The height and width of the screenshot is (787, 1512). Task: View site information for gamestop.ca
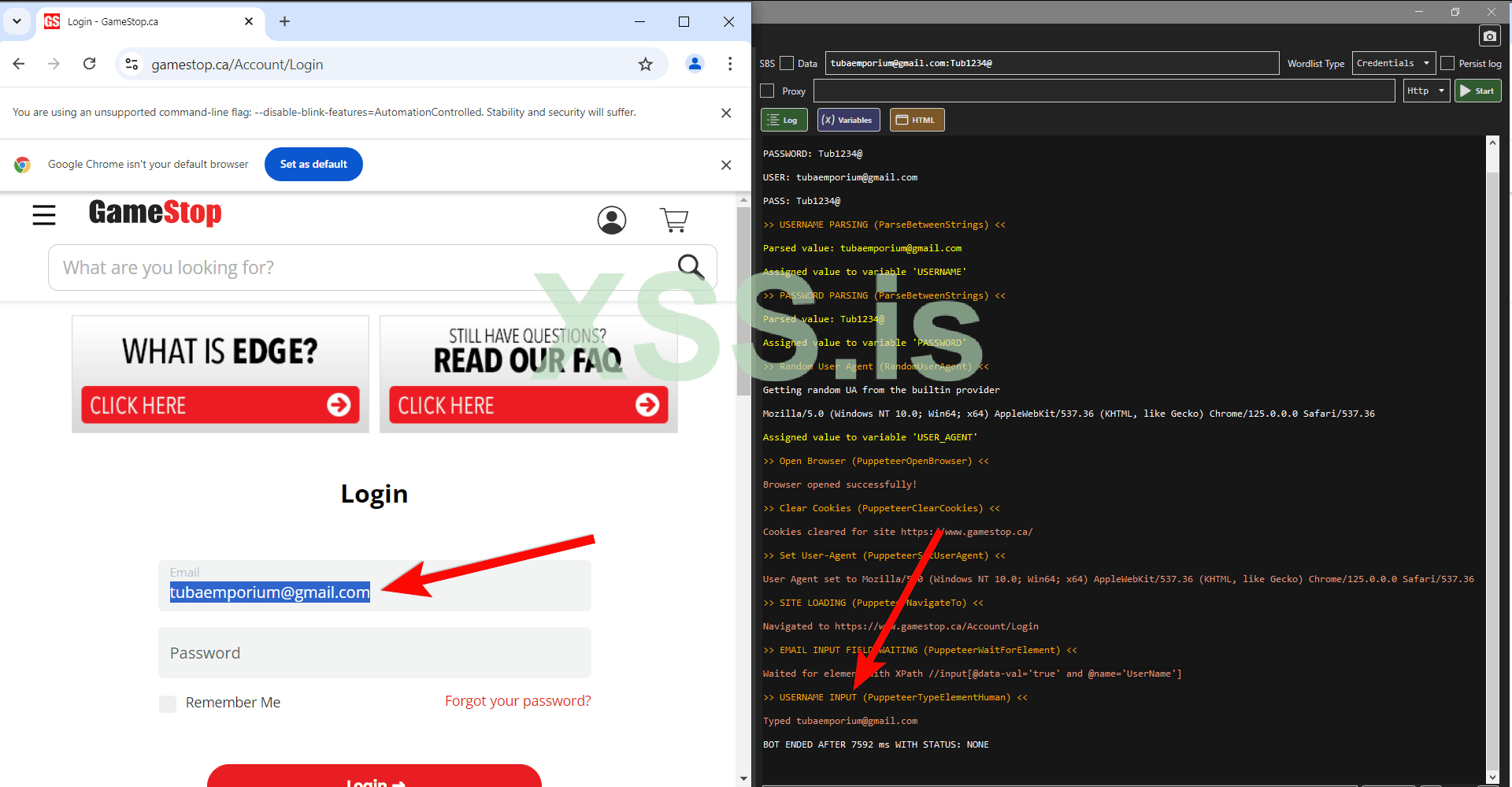coord(132,65)
